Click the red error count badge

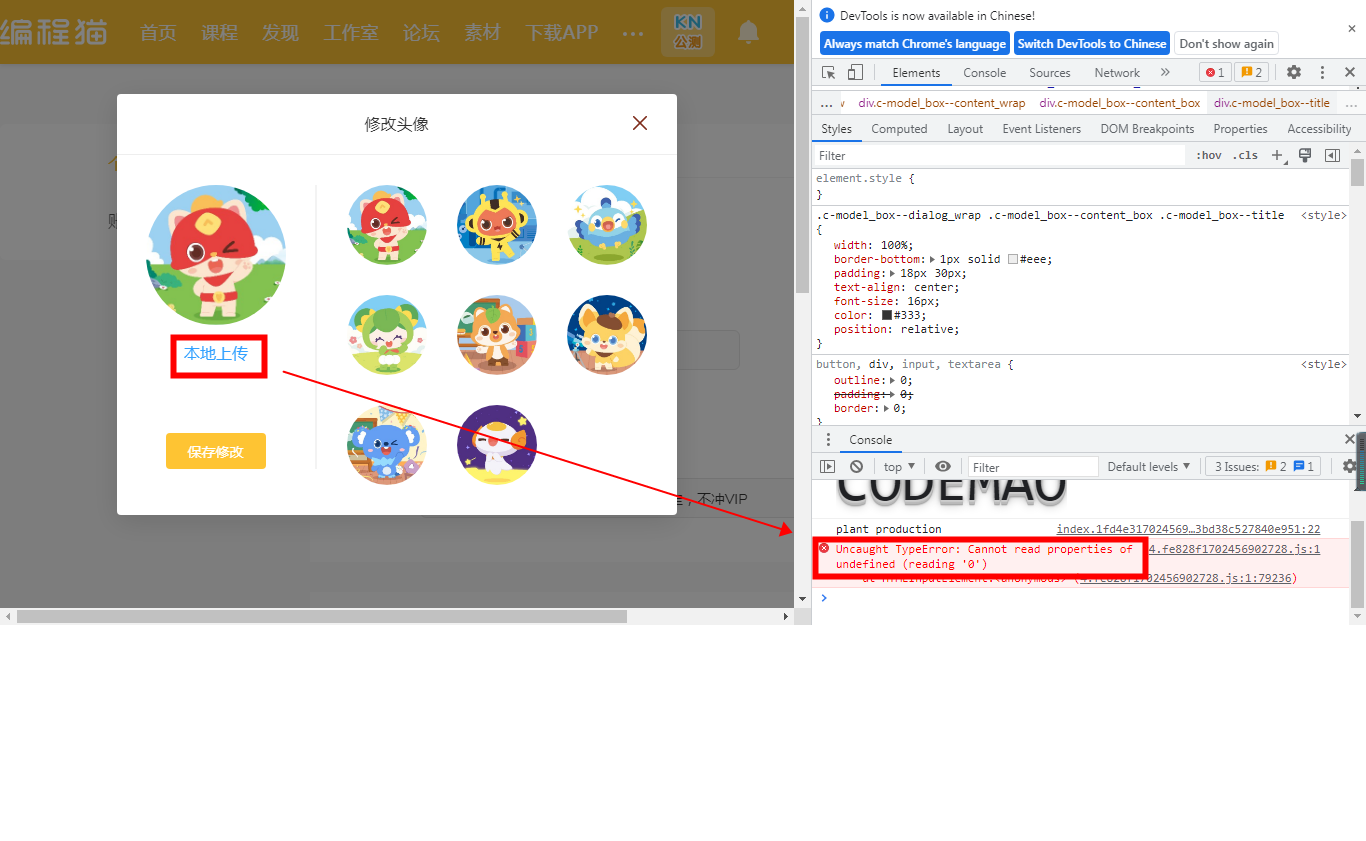click(1215, 72)
